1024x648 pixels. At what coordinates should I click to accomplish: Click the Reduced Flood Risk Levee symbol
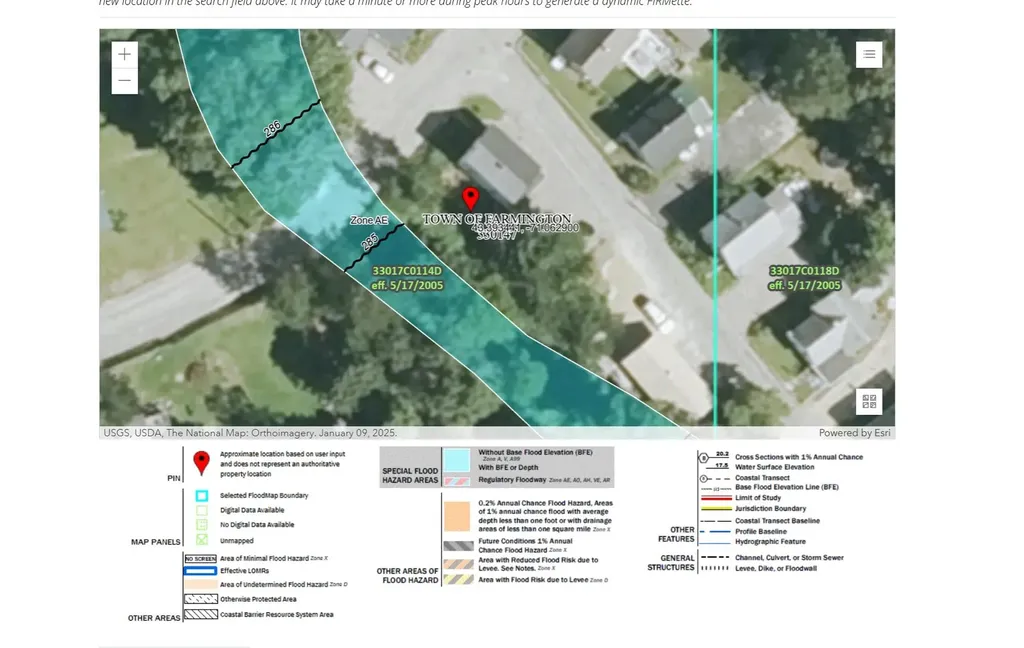click(458, 564)
